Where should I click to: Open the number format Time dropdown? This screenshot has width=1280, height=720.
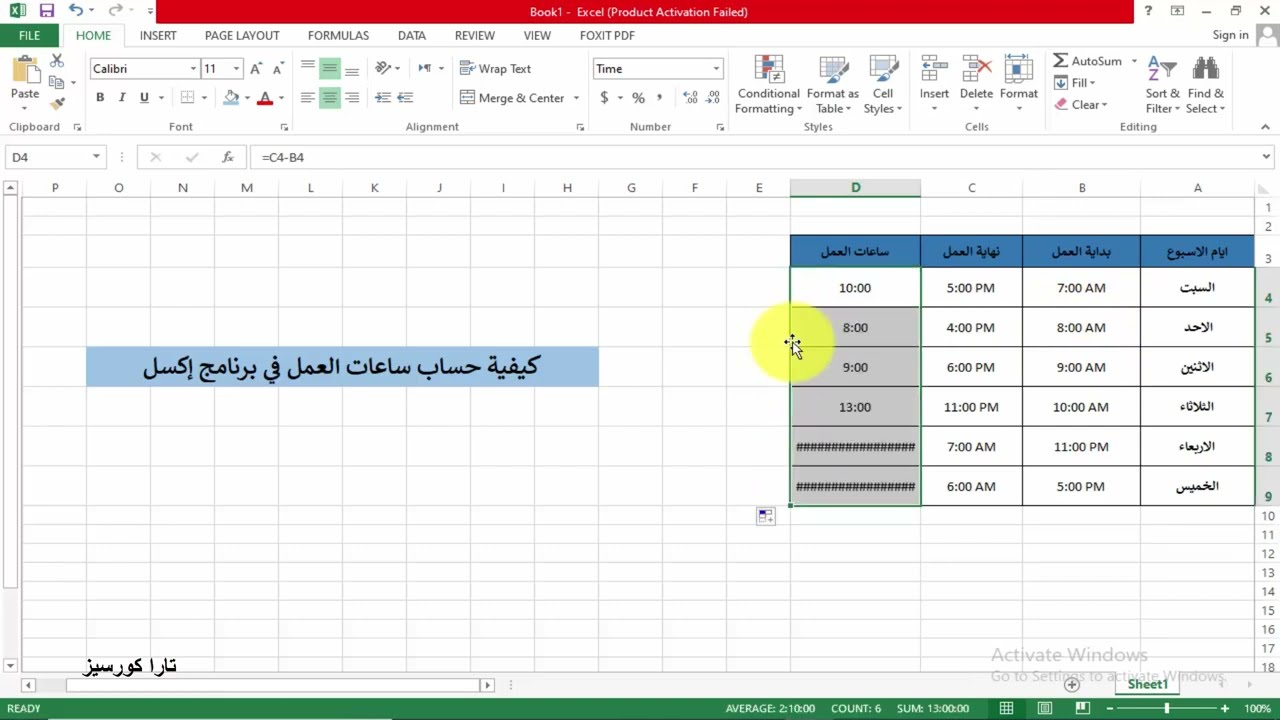tap(716, 69)
